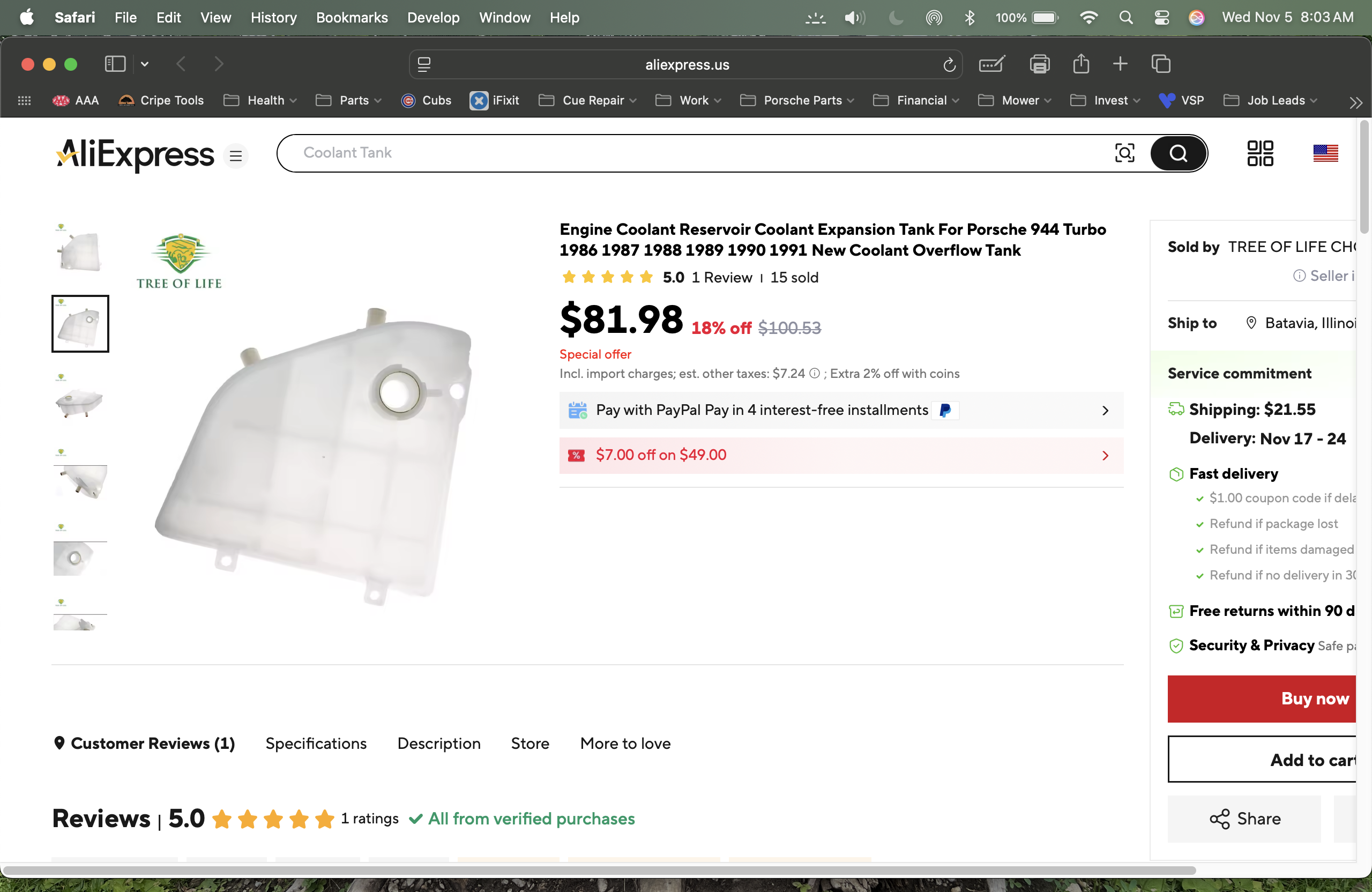Click the AliExpress logo

(135, 154)
